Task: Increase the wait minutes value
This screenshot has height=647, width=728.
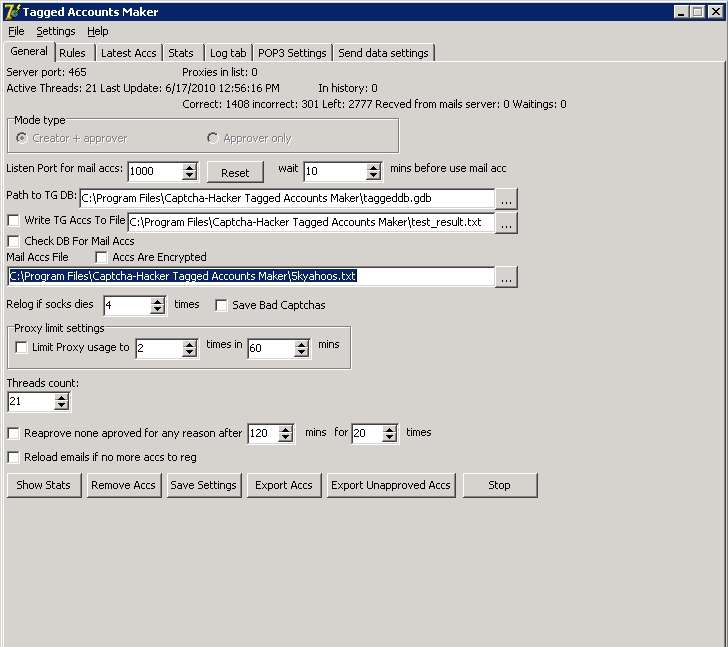Action: tap(373, 167)
